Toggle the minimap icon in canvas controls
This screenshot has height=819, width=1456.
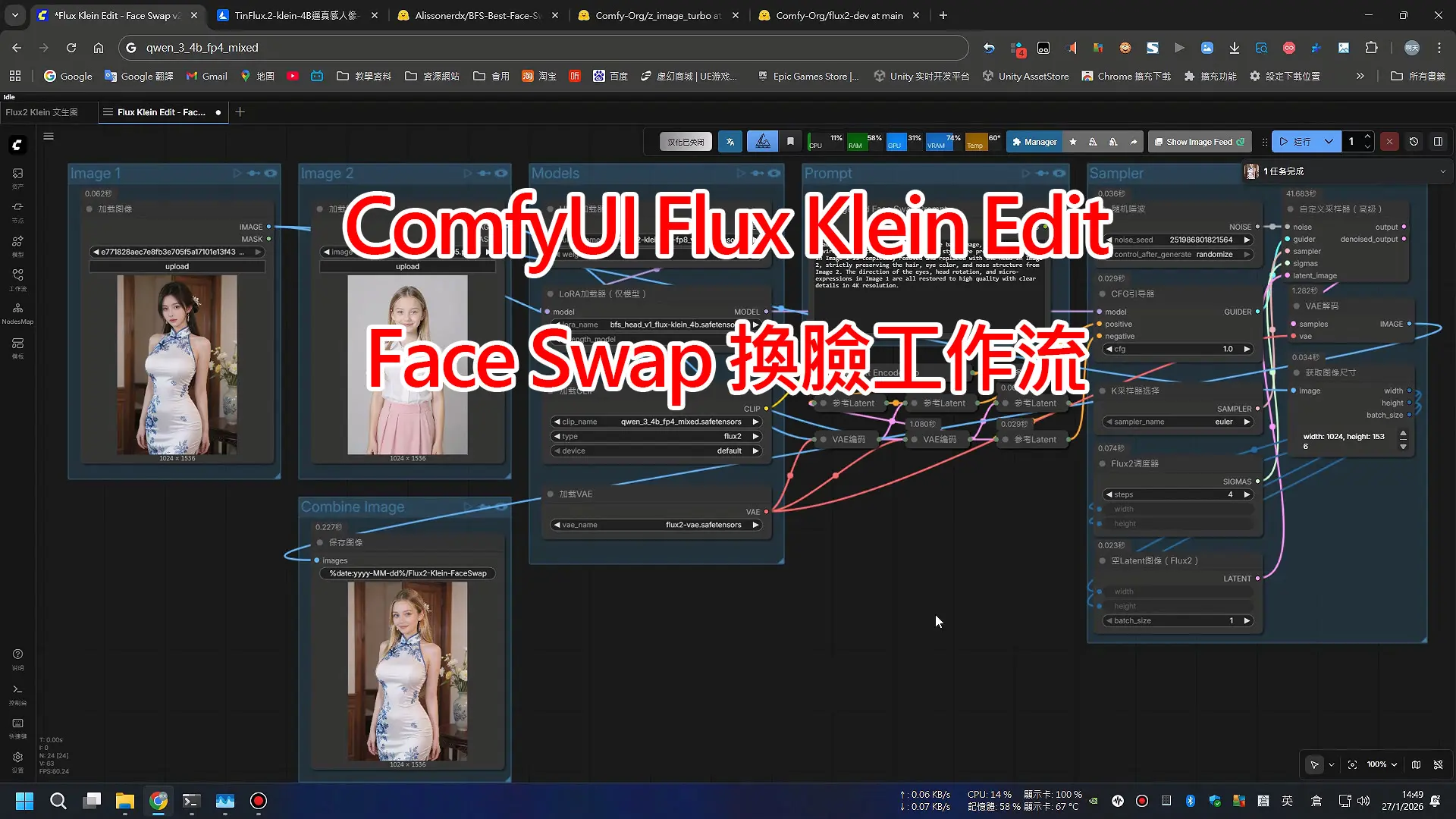click(x=1416, y=764)
